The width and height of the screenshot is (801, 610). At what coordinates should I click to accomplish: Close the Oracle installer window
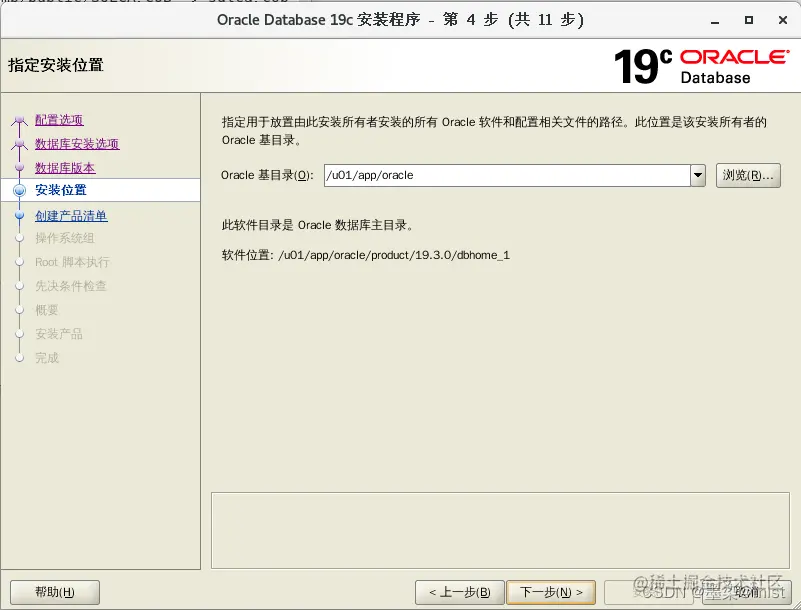pyautogui.click(x=783, y=20)
